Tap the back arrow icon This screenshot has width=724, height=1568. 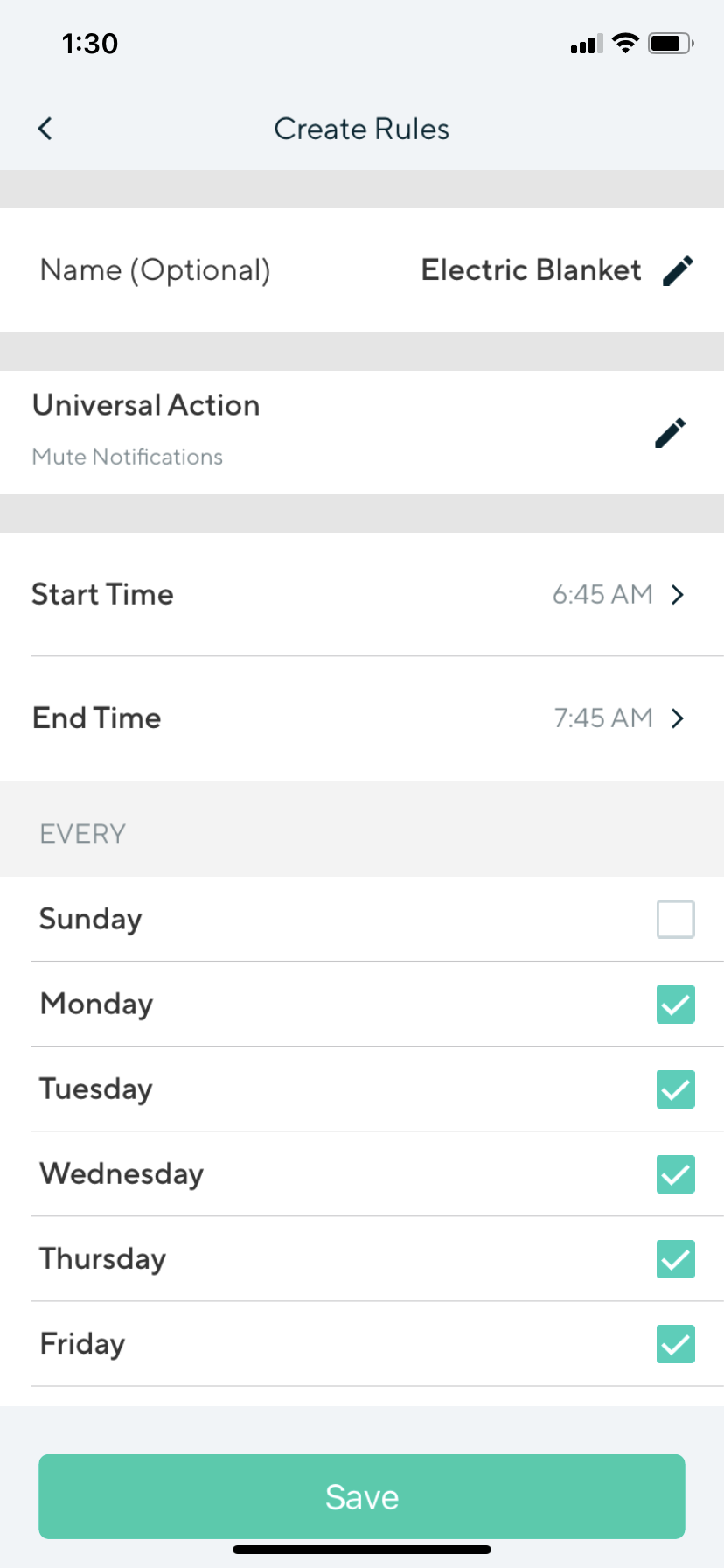pos(45,129)
